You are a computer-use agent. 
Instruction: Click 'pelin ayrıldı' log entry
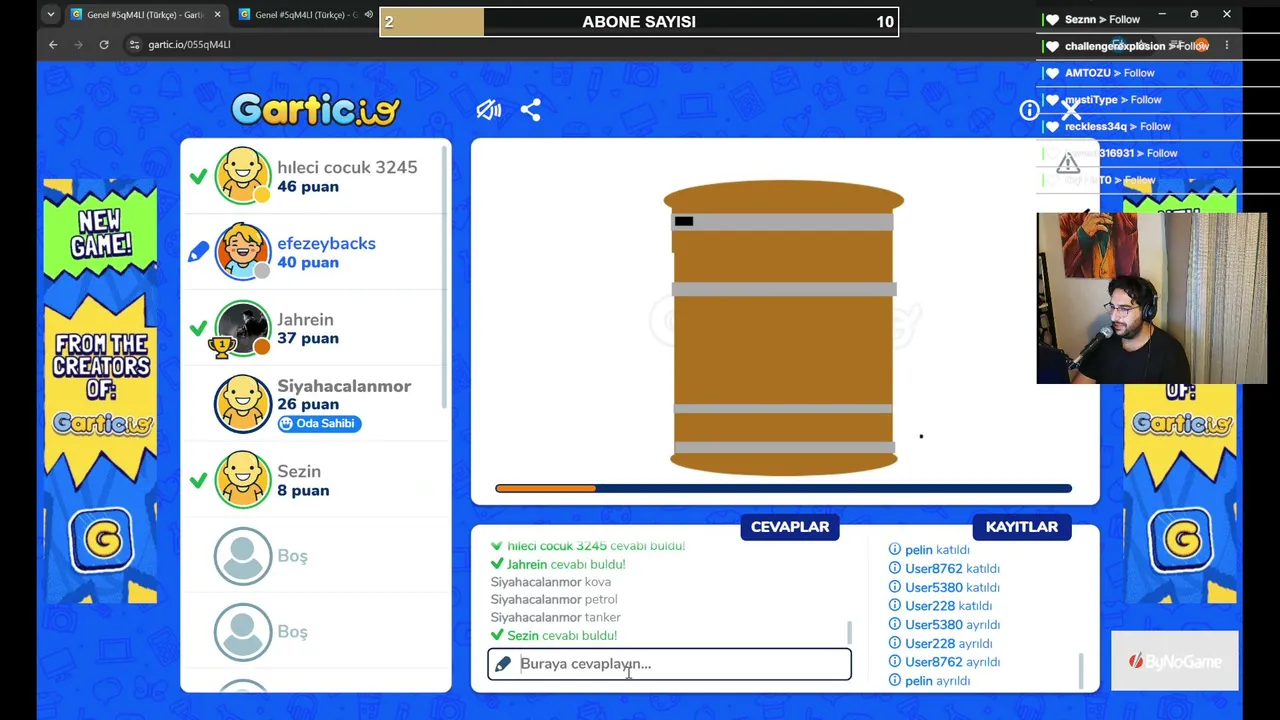pos(929,681)
